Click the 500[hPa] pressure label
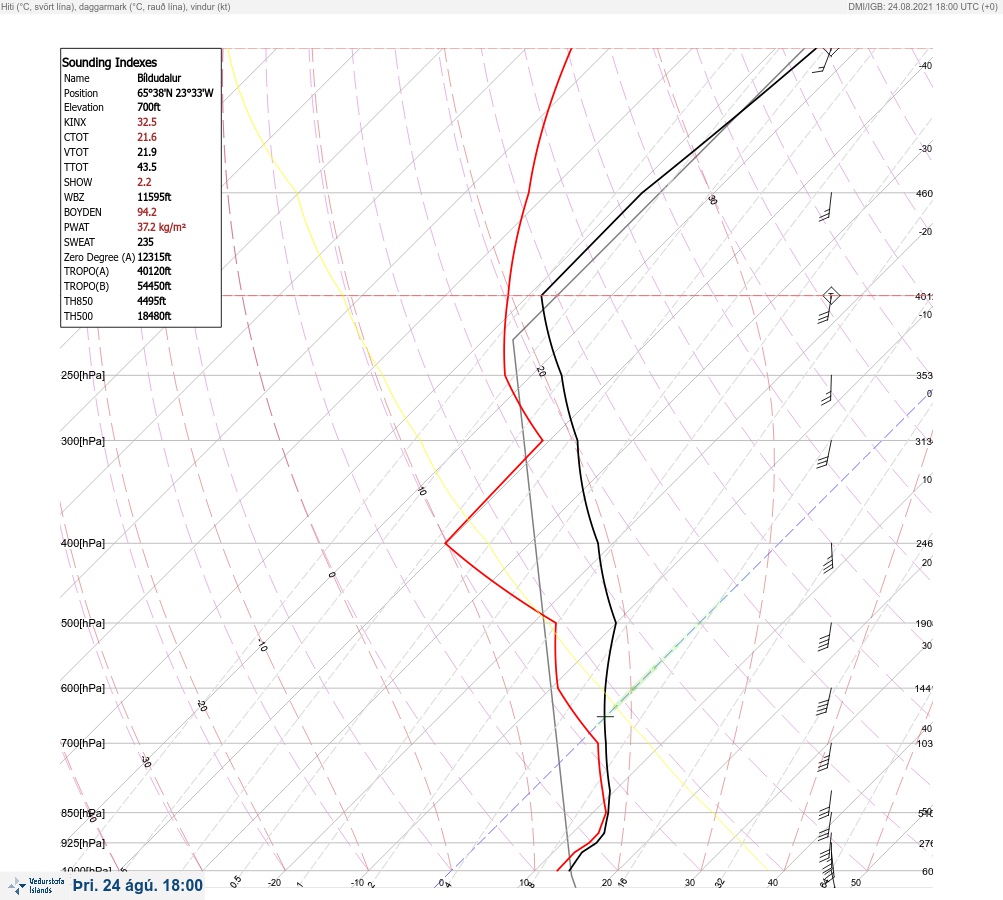 [83, 623]
